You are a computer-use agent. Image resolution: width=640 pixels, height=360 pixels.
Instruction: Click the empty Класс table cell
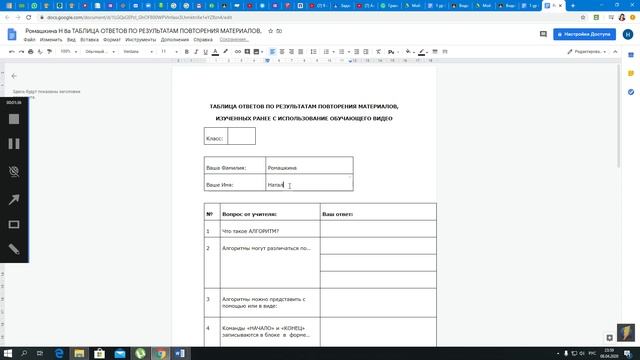click(x=242, y=136)
